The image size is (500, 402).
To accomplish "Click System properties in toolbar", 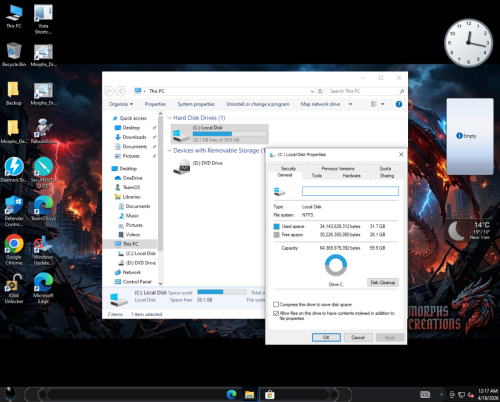I will [x=196, y=104].
